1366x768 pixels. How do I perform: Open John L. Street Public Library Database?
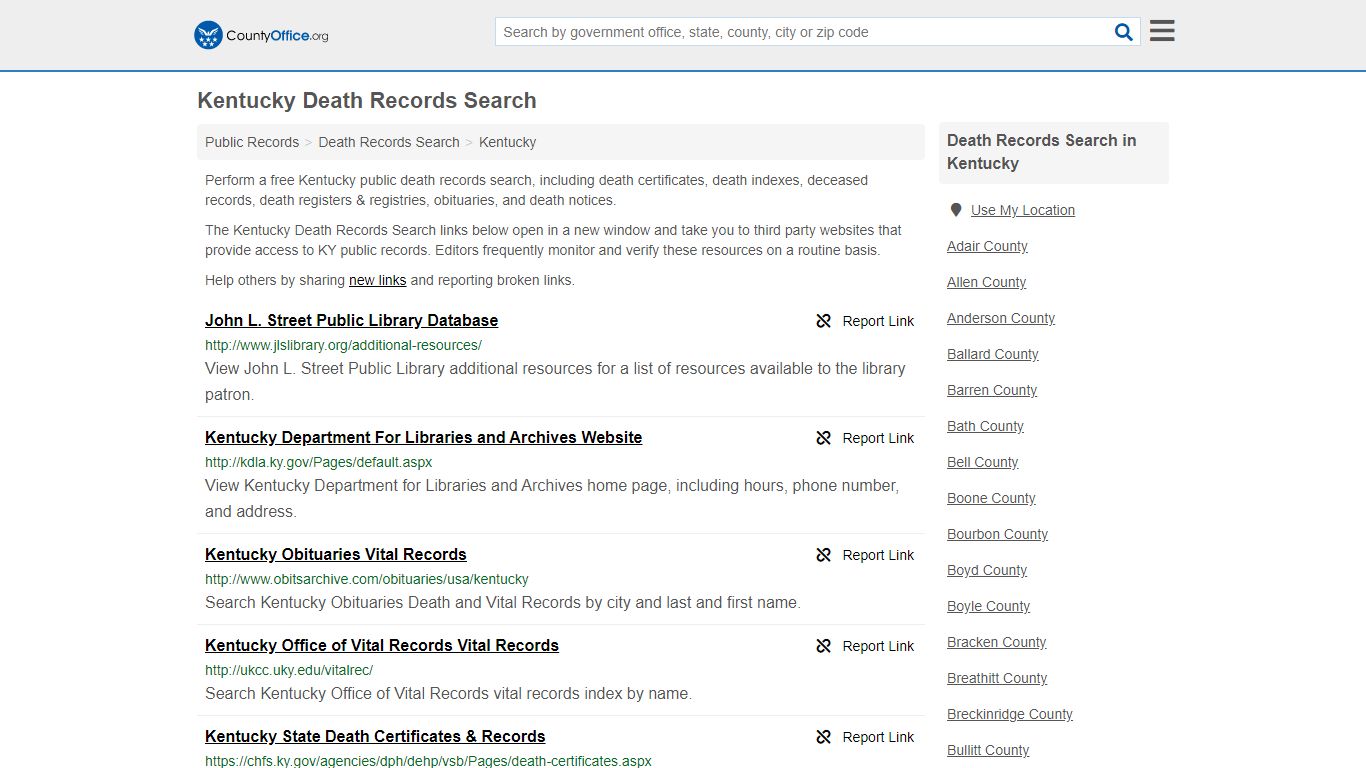point(351,320)
